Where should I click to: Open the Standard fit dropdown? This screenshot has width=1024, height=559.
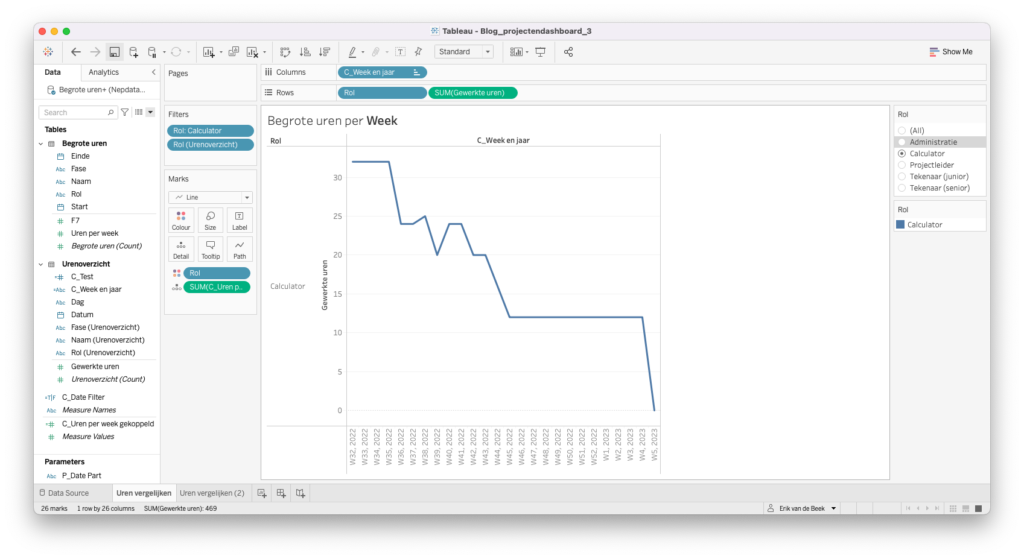coord(464,52)
